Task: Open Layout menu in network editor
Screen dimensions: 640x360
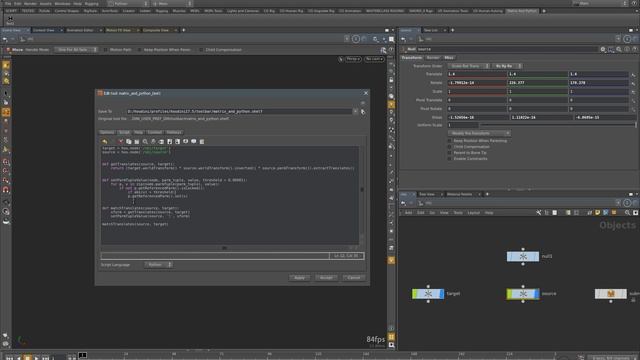Action: click(473, 213)
